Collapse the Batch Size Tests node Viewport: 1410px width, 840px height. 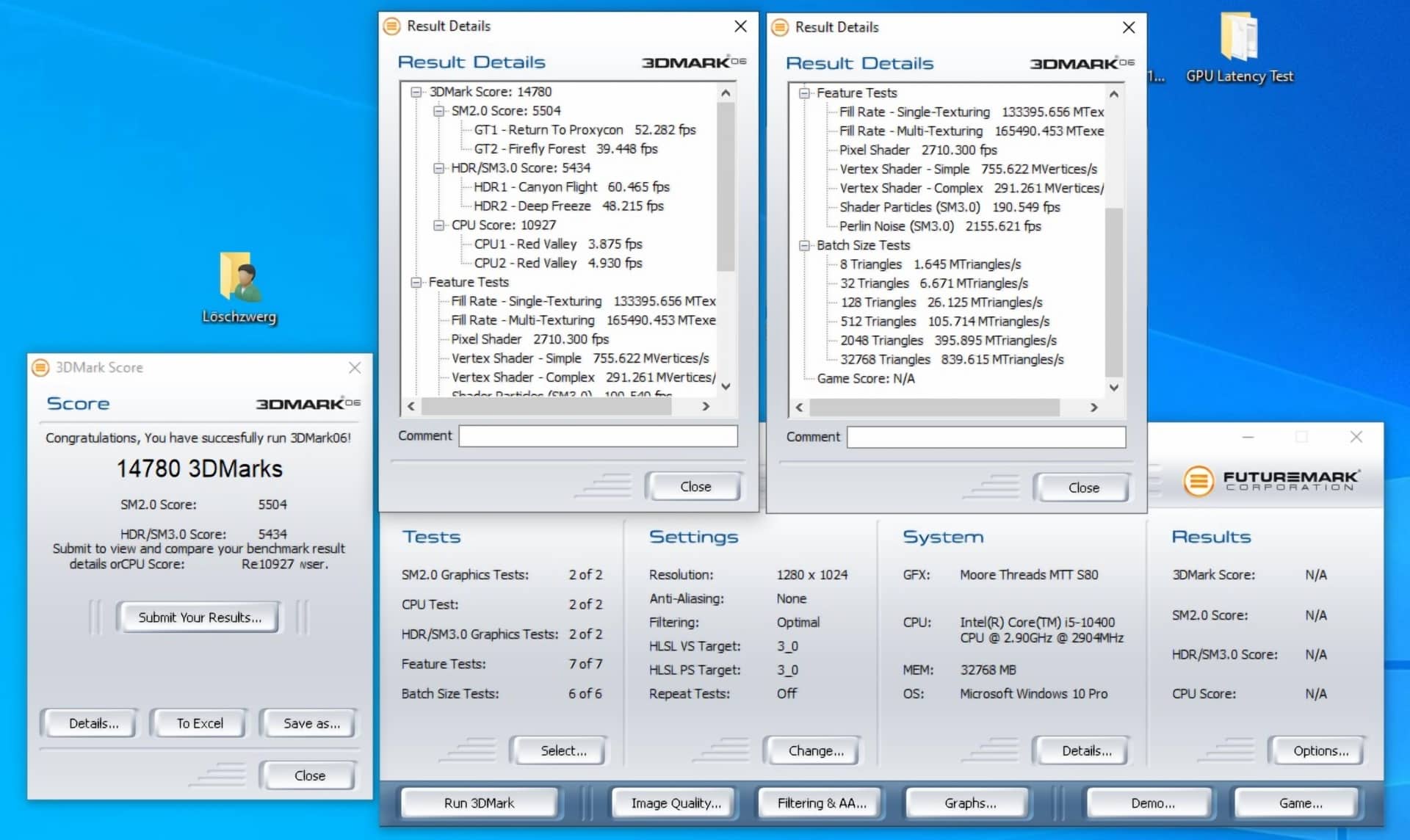804,245
